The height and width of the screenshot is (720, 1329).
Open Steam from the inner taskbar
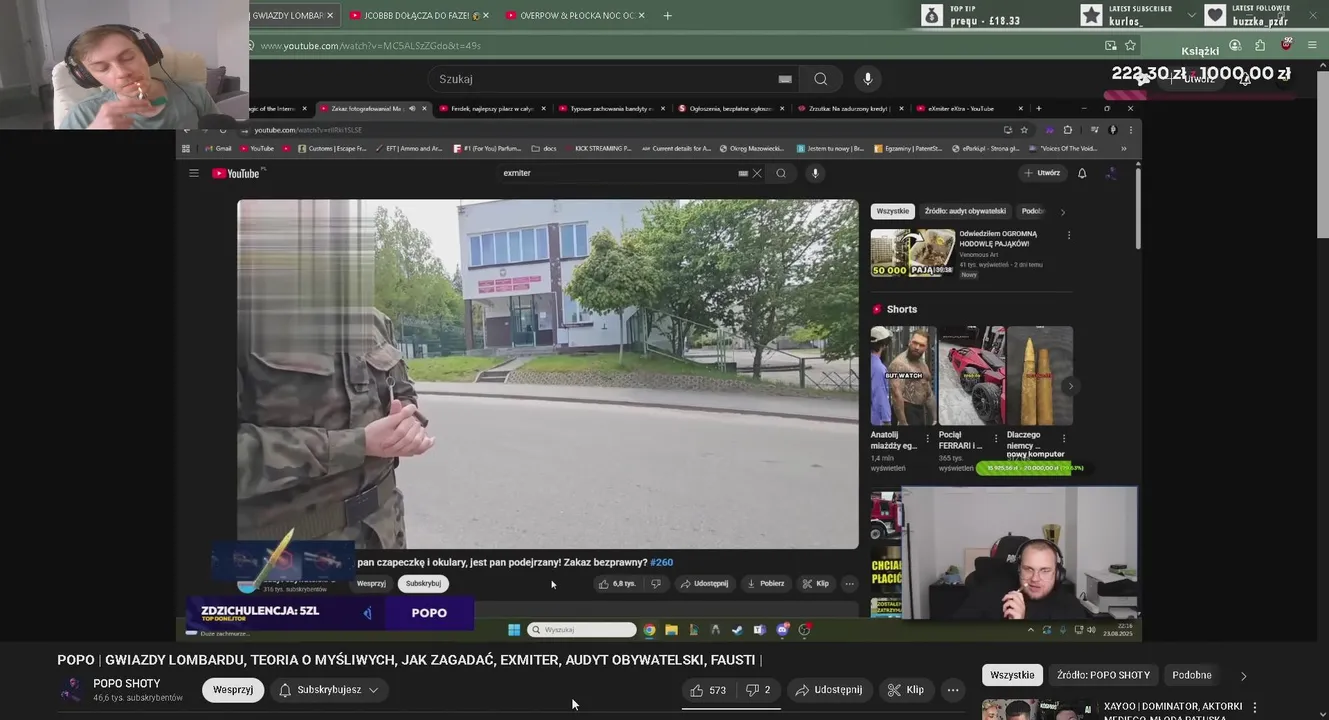(x=737, y=630)
